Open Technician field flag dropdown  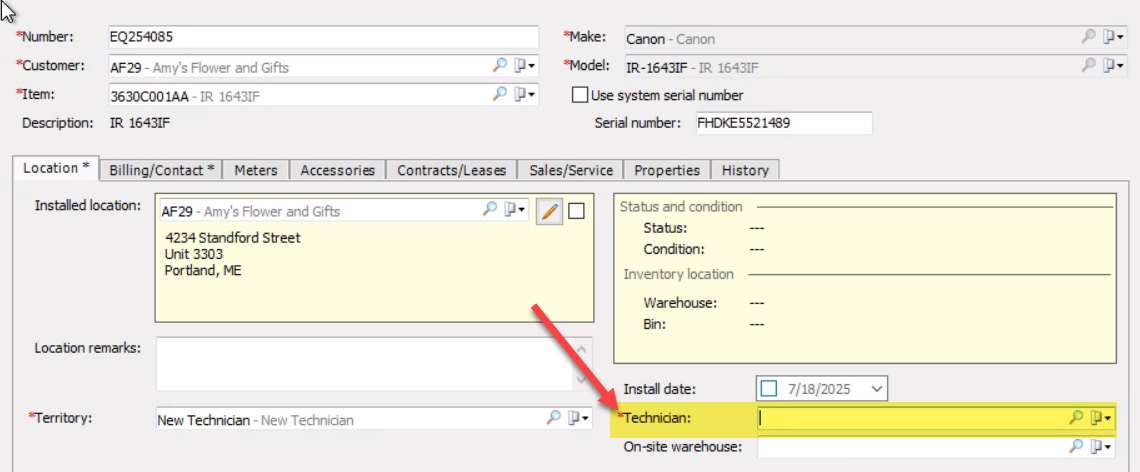point(1102,418)
